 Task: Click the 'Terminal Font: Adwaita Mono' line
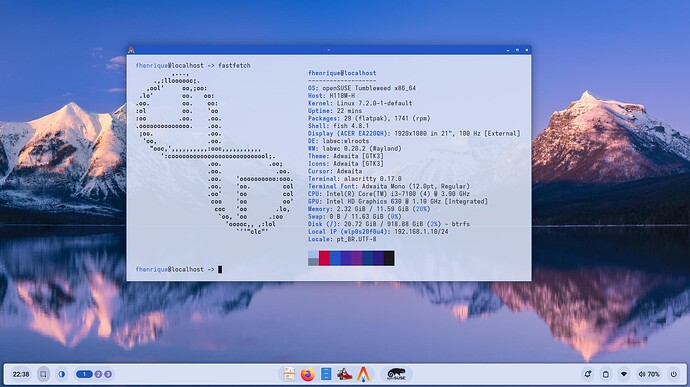[389, 186]
